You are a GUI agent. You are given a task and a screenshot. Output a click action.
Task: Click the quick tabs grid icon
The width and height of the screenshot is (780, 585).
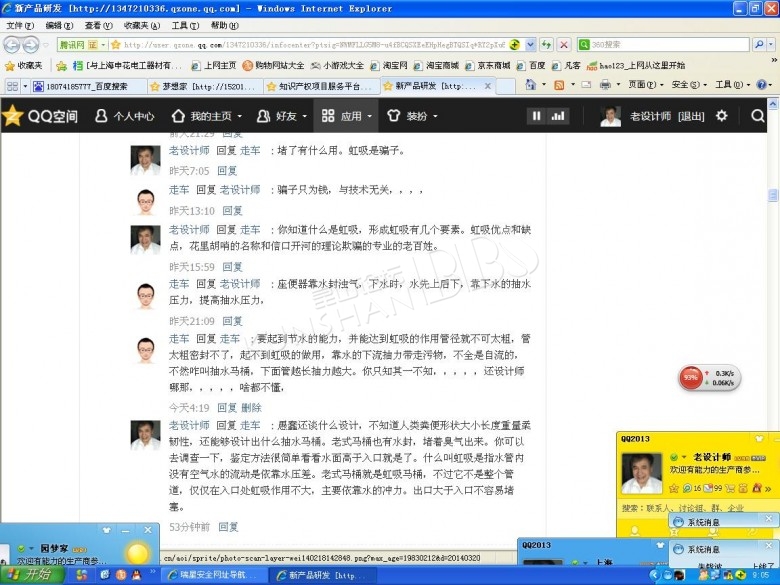tap(12, 87)
